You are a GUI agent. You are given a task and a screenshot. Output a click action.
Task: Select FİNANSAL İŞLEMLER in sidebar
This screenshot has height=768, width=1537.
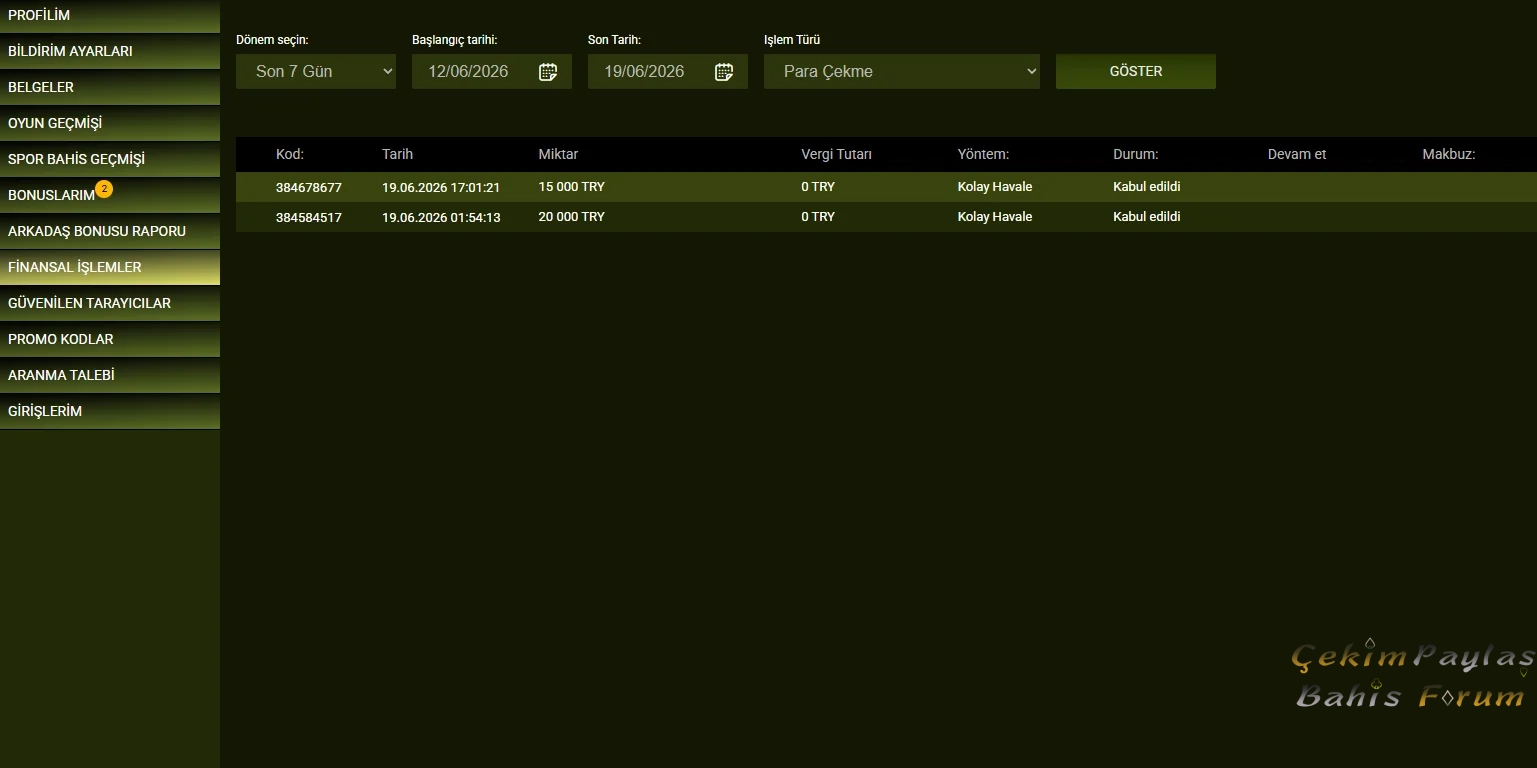[110, 267]
